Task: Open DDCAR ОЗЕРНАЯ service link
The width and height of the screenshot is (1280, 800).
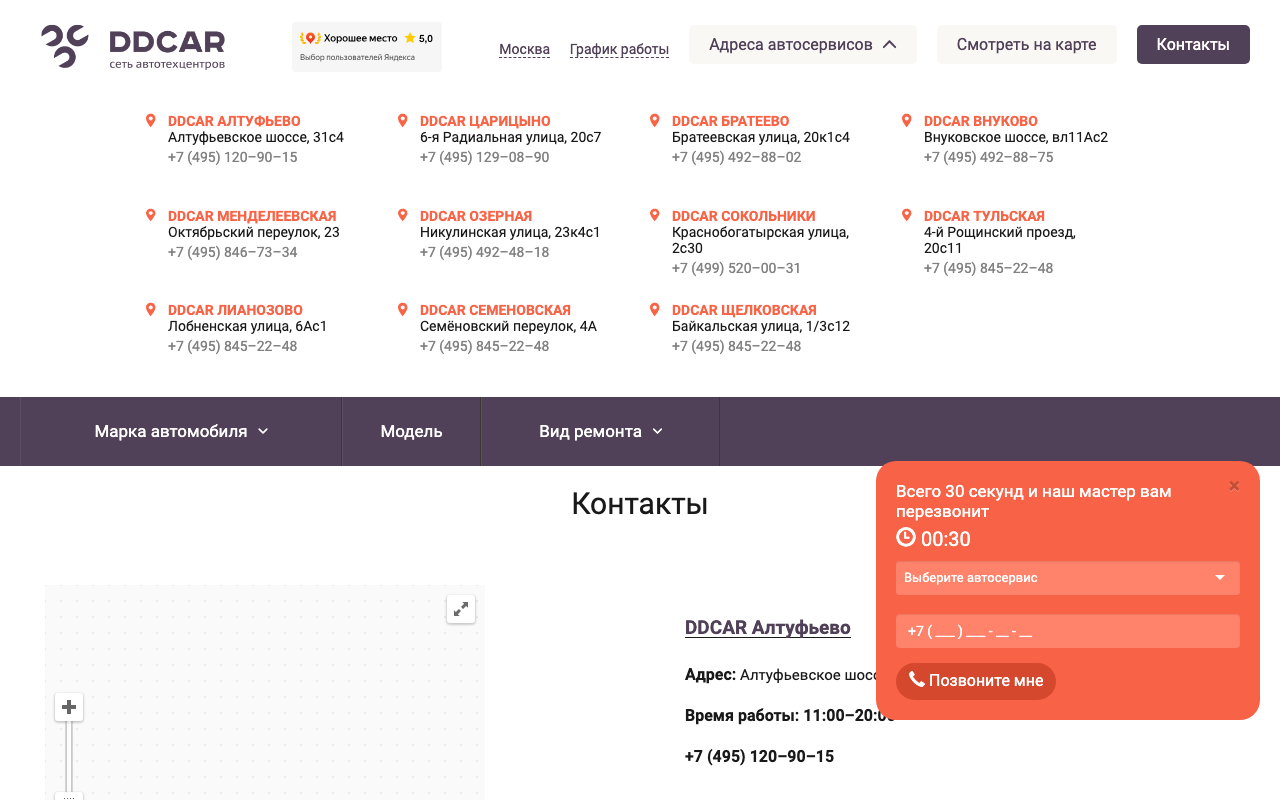Action: pos(476,216)
